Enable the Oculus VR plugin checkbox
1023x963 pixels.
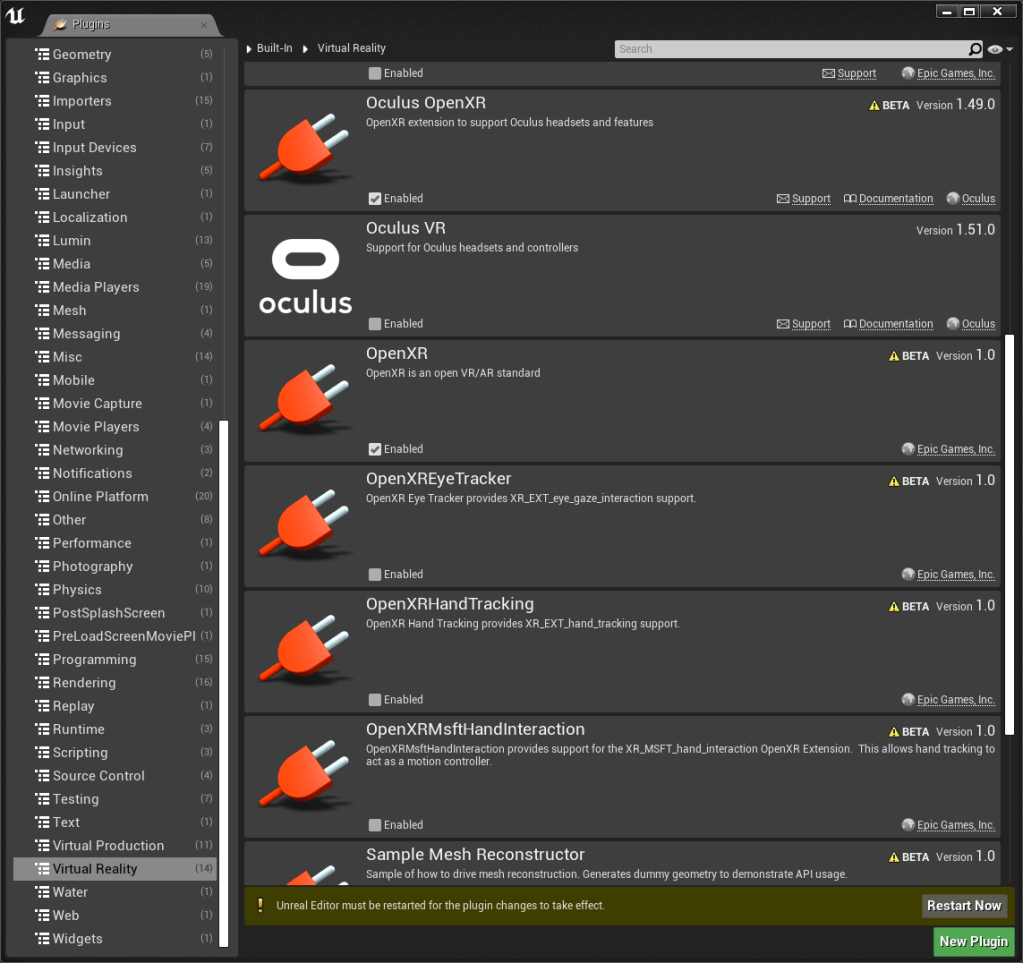pos(375,324)
